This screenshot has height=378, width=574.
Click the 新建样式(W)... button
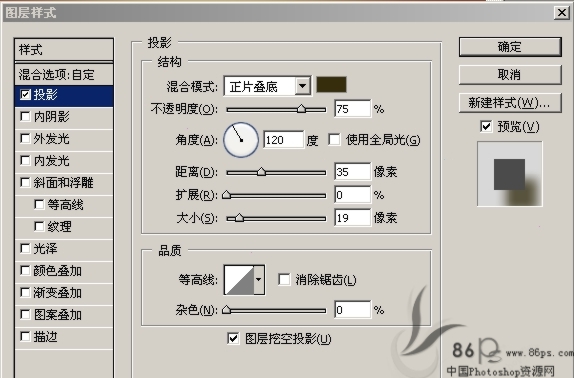point(510,103)
